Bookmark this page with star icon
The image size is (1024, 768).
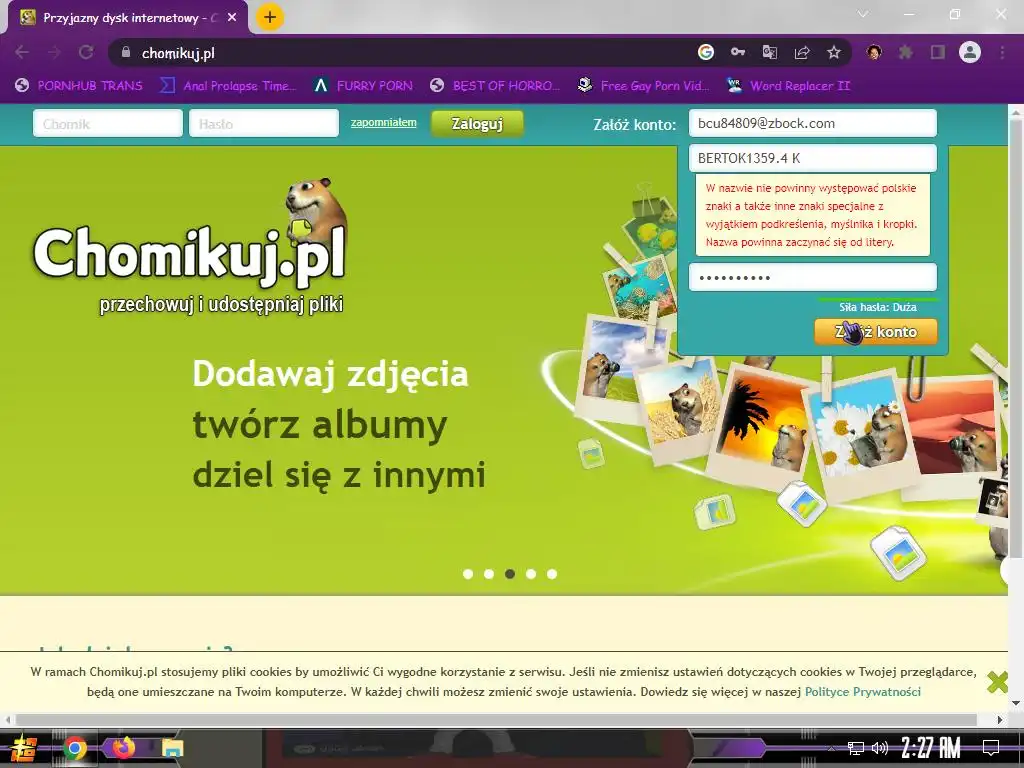[x=834, y=52]
